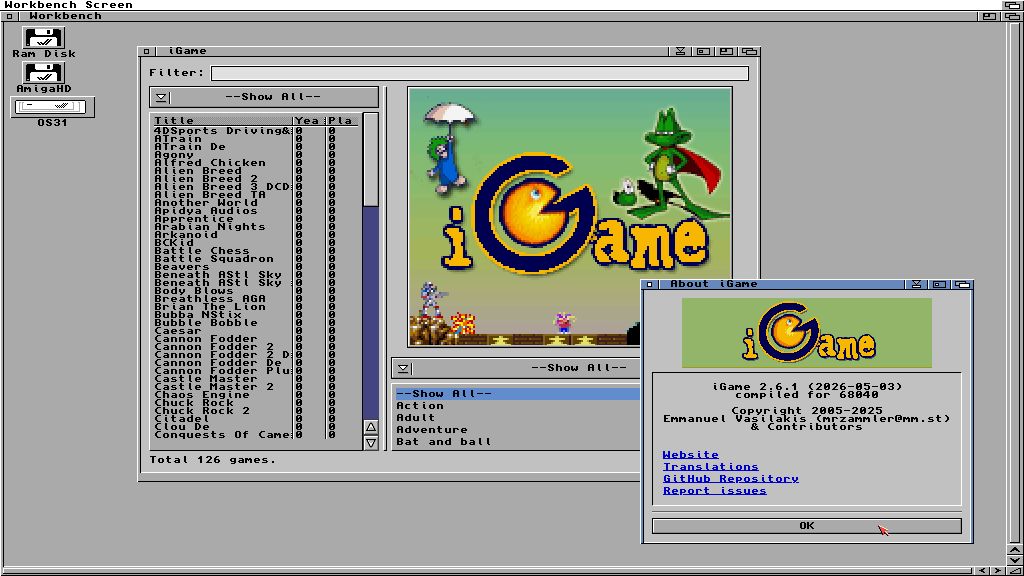Click the Yea column header
Image resolution: width=1024 pixels, height=576 pixels.
(308, 121)
